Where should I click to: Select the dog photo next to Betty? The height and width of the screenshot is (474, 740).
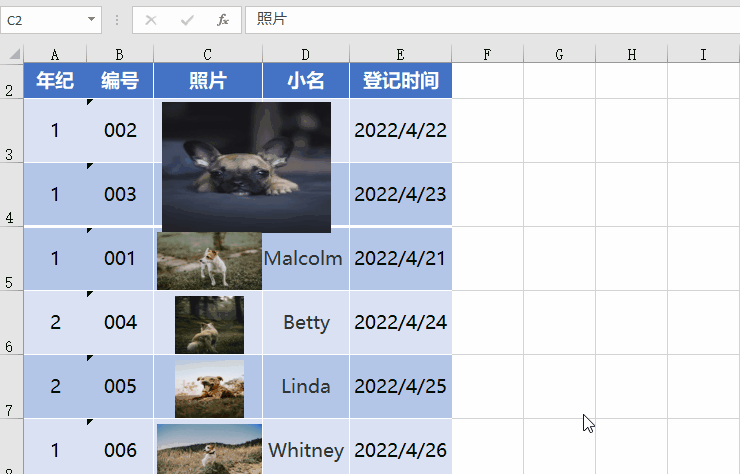point(210,325)
